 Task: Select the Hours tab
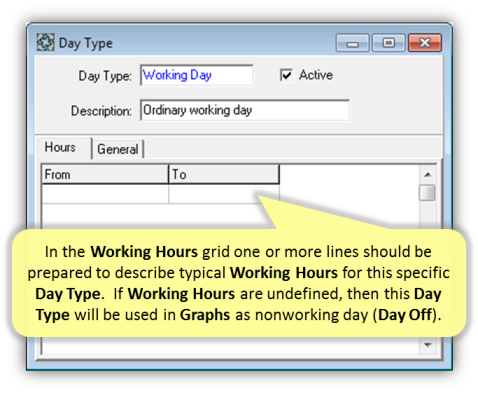[x=63, y=147]
